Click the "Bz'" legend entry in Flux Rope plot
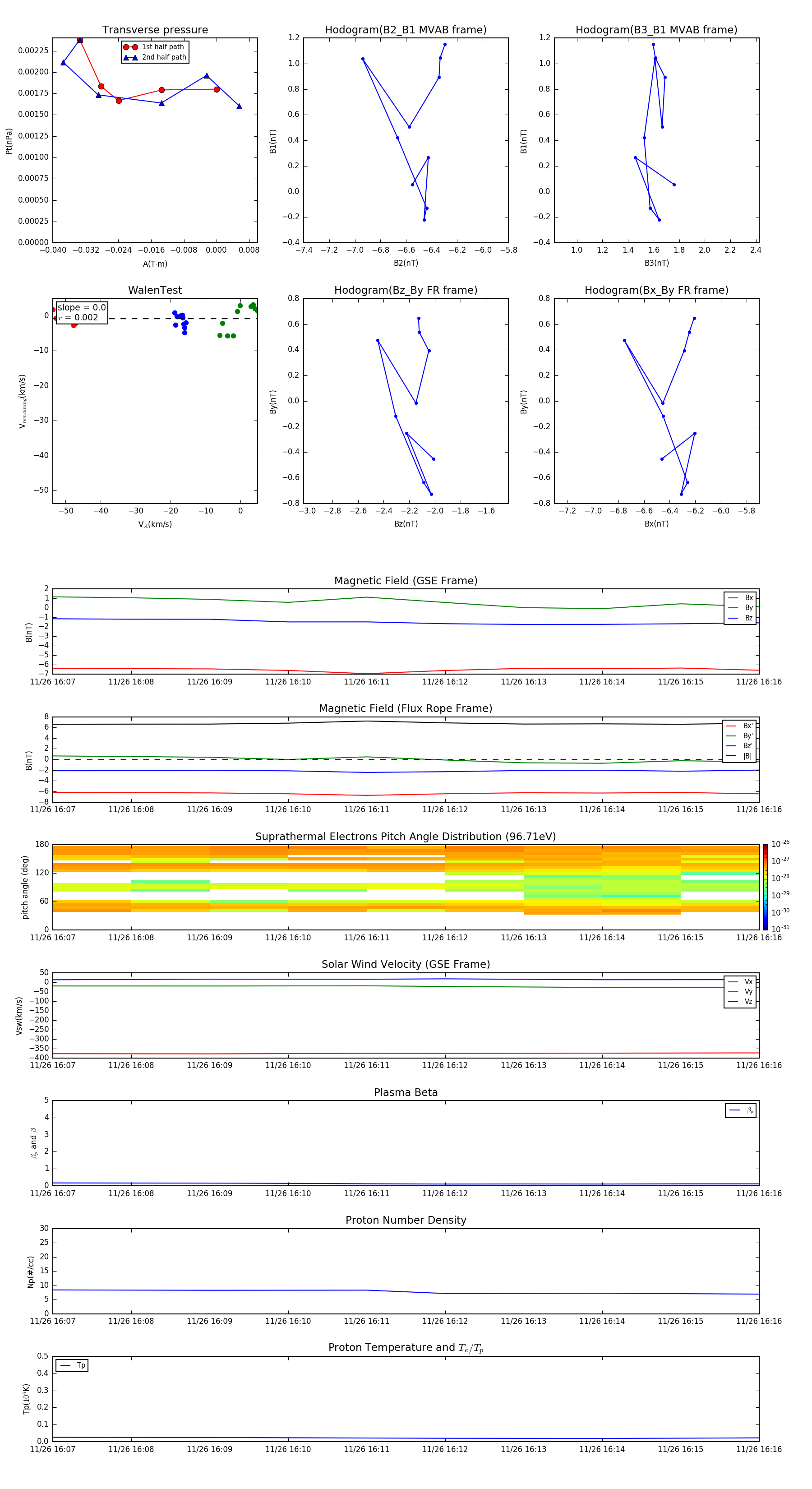 [x=739, y=746]
